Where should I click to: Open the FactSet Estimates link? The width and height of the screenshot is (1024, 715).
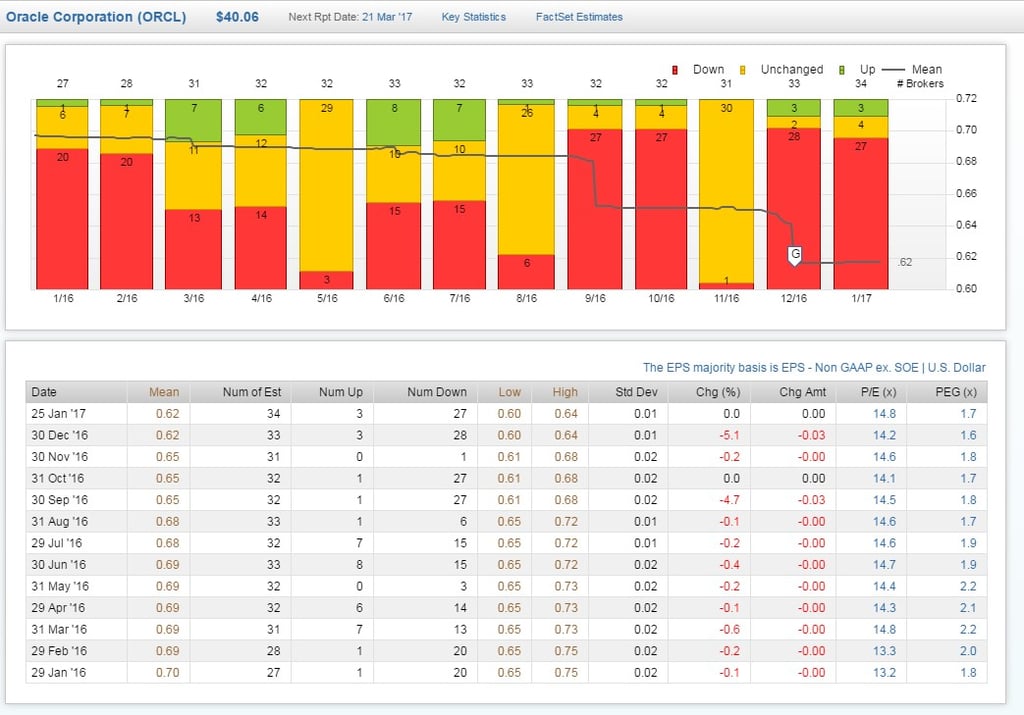coord(579,17)
